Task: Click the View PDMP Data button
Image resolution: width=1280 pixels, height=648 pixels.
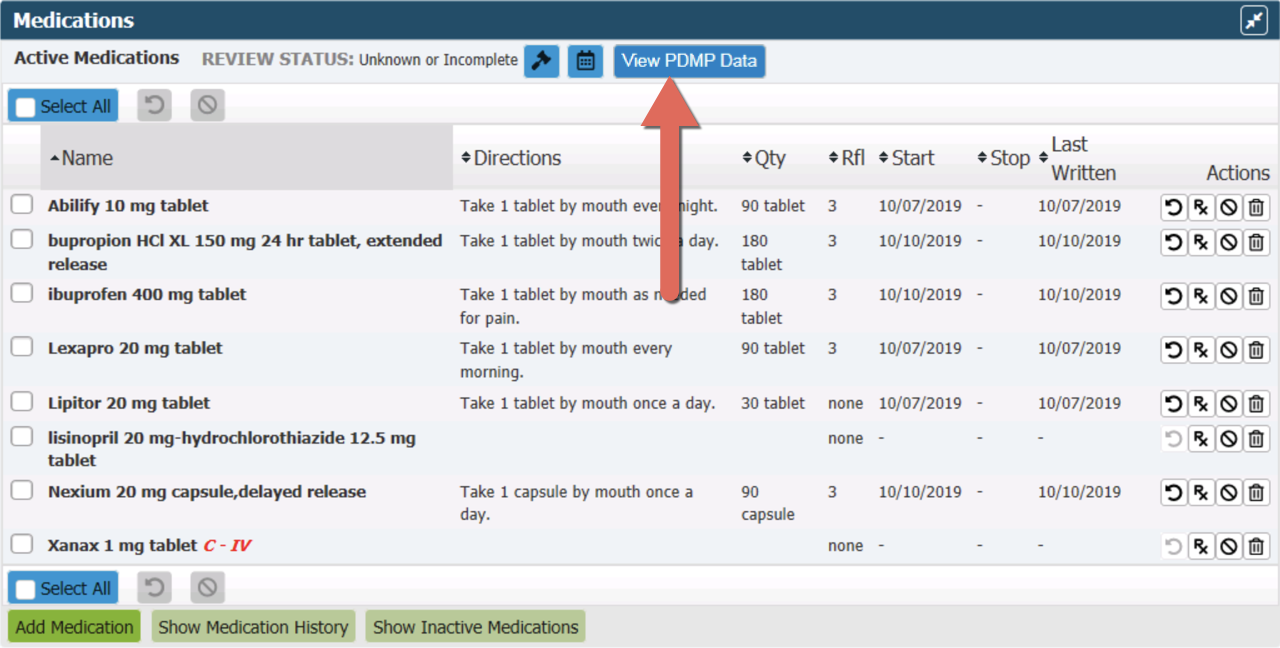Action: pos(689,61)
